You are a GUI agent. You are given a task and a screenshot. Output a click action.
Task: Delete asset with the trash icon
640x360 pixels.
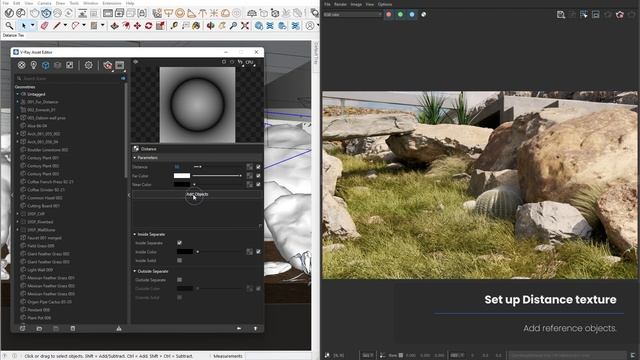[x=73, y=328]
